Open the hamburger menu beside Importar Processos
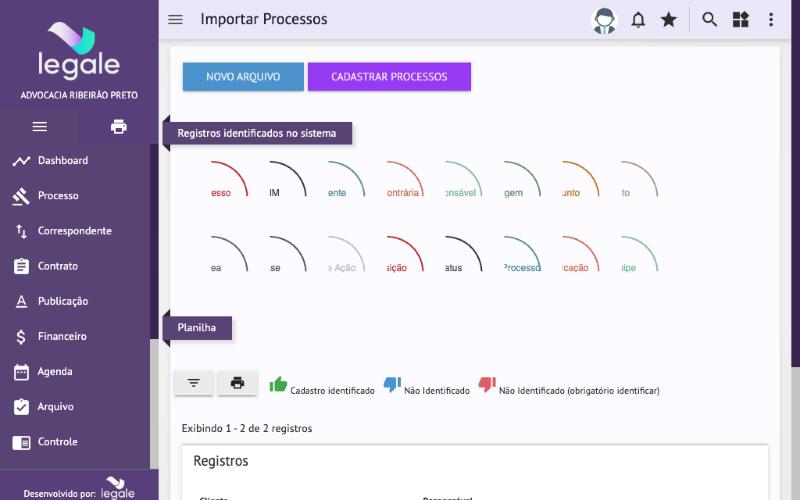This screenshot has width=800, height=500. click(175, 19)
